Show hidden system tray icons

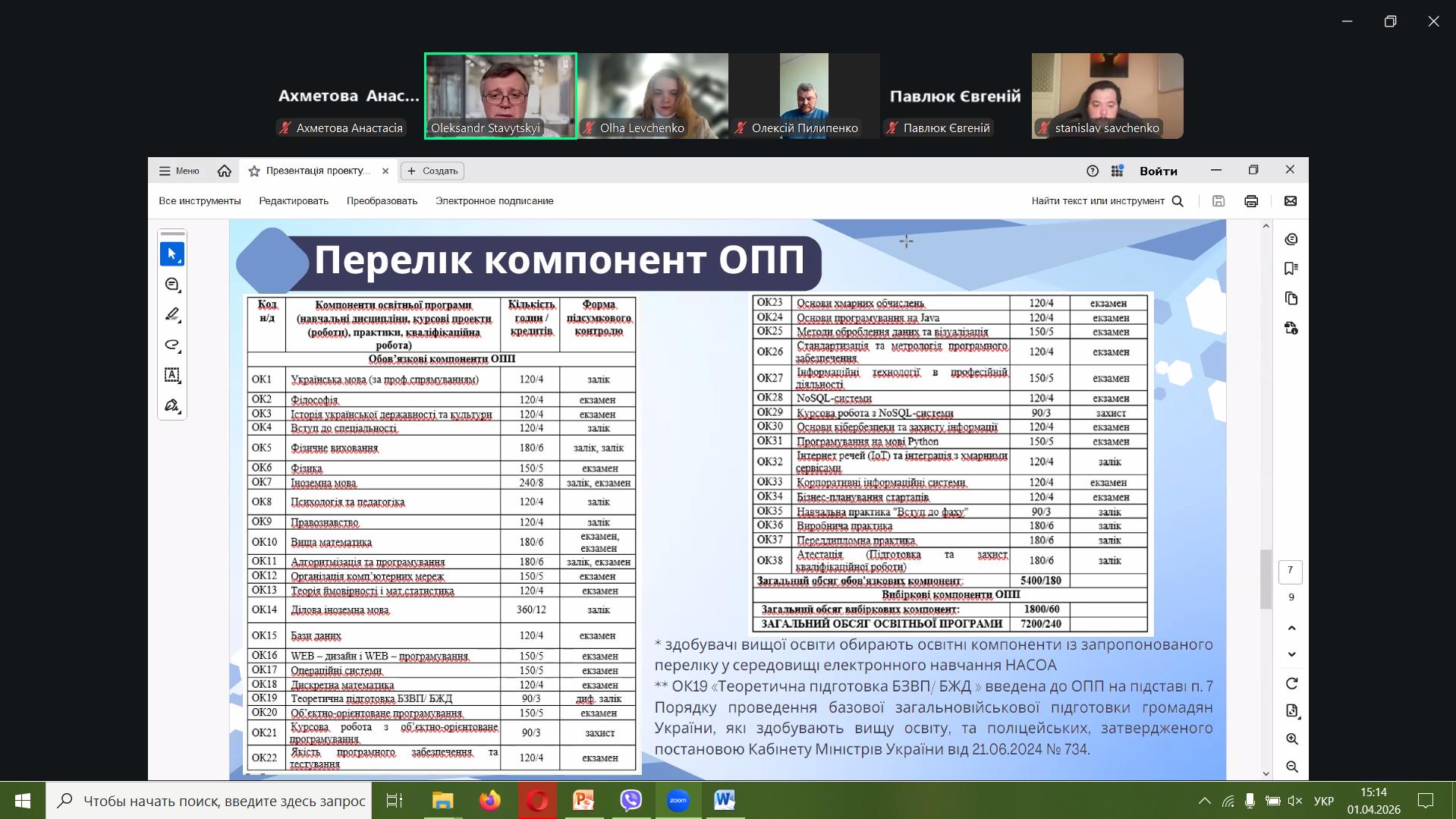(x=1204, y=801)
